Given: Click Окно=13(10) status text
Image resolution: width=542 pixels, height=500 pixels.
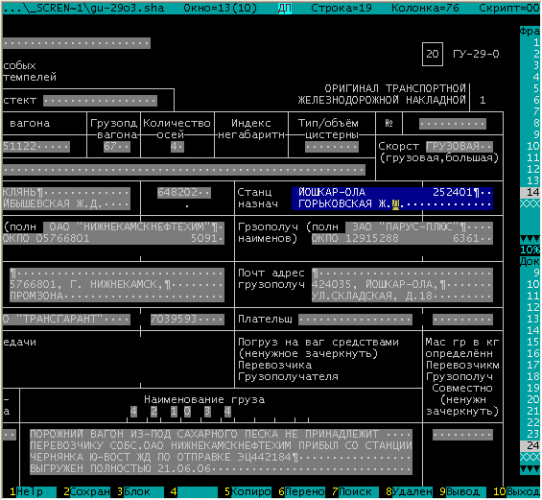Looking at the screenshot, I should (x=220, y=8).
